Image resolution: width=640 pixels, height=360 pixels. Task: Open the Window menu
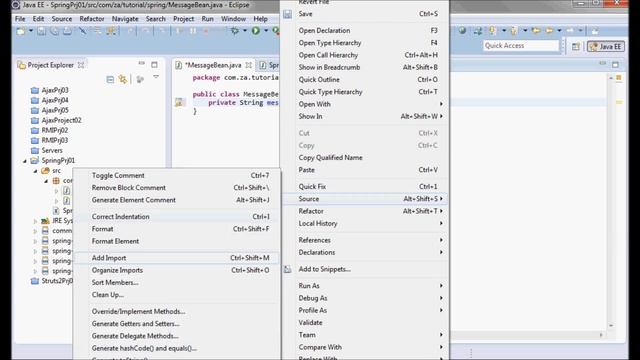tap(233, 19)
